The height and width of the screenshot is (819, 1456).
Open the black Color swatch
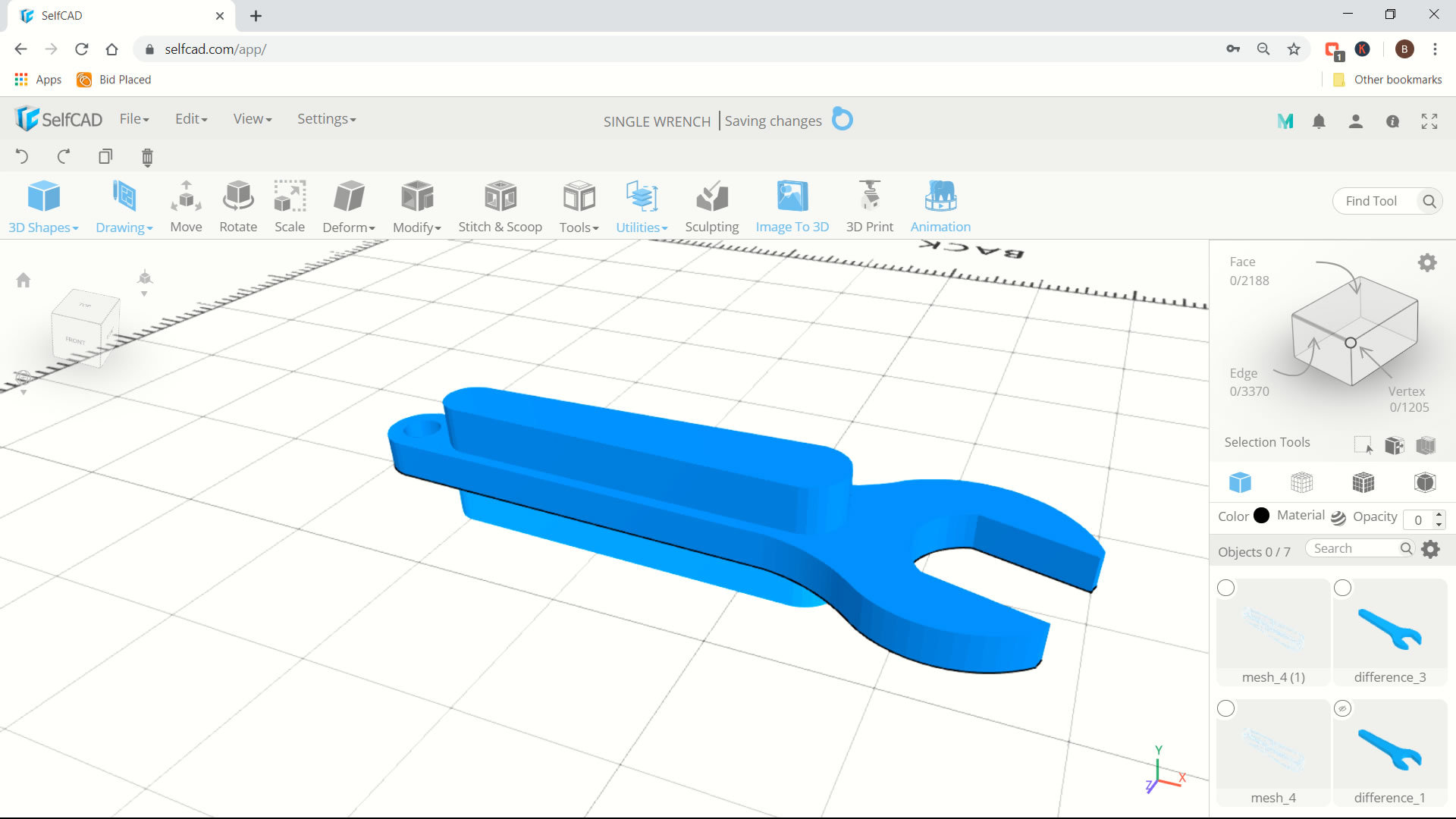[x=1261, y=516]
